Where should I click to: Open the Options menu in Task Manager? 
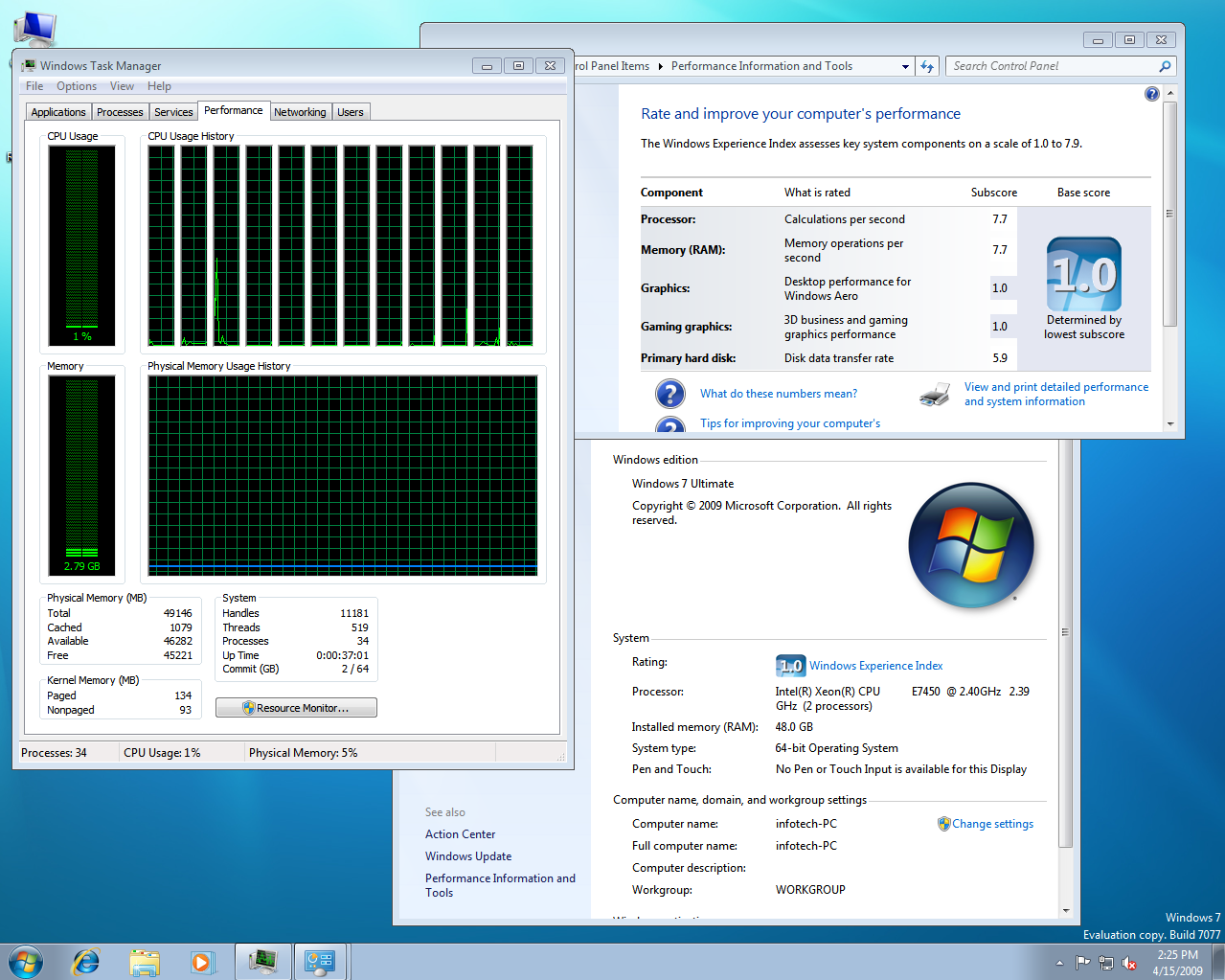click(77, 86)
